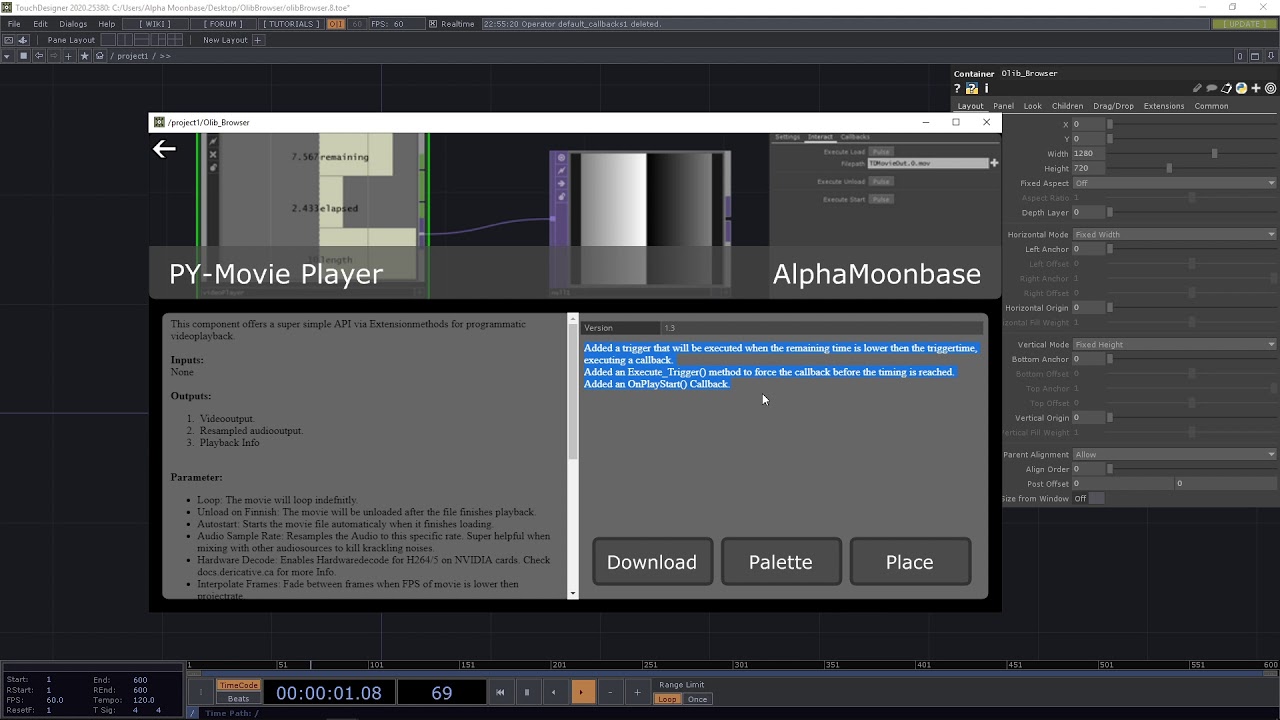Step forward one frame plus button
1280x720 pixels.
click(x=637, y=692)
